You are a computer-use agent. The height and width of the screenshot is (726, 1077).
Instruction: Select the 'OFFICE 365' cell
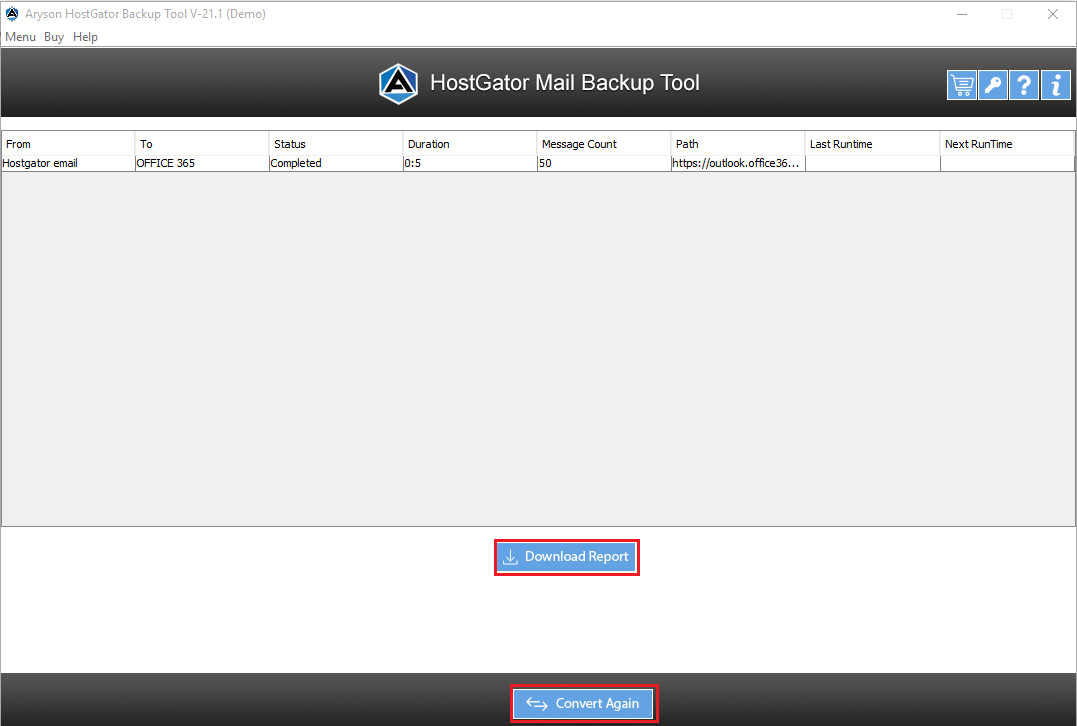coord(202,163)
